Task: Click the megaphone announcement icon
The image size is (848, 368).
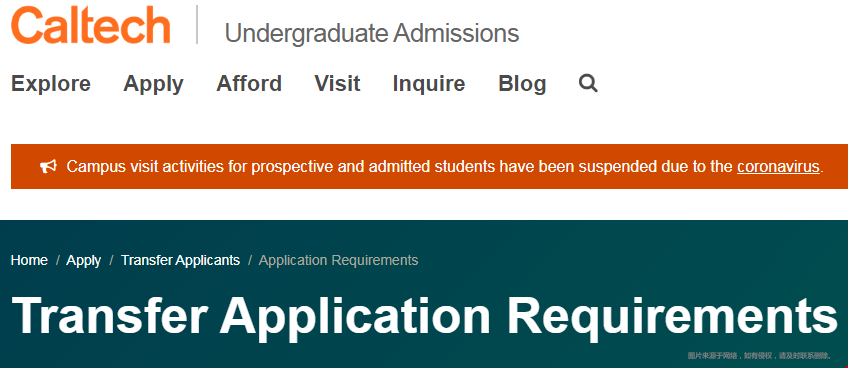Action: 48,167
